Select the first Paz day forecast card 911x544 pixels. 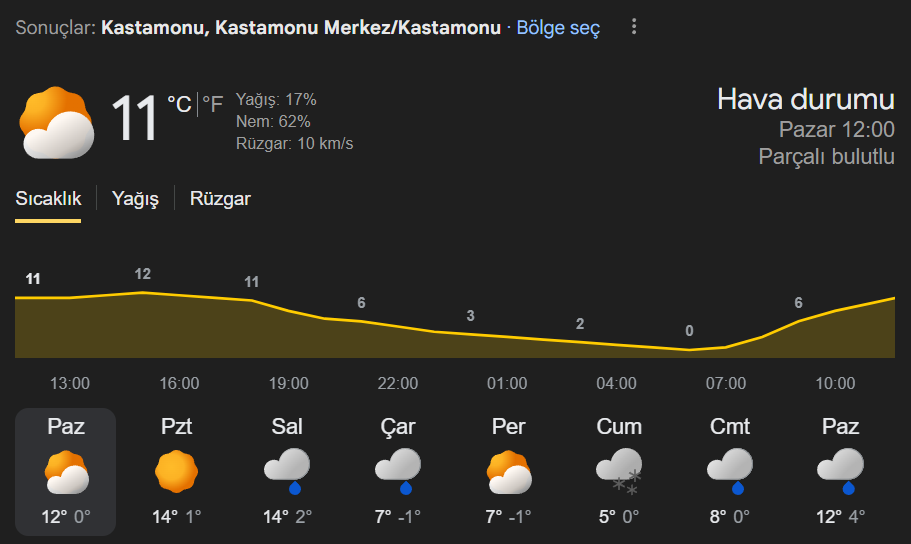click(66, 472)
